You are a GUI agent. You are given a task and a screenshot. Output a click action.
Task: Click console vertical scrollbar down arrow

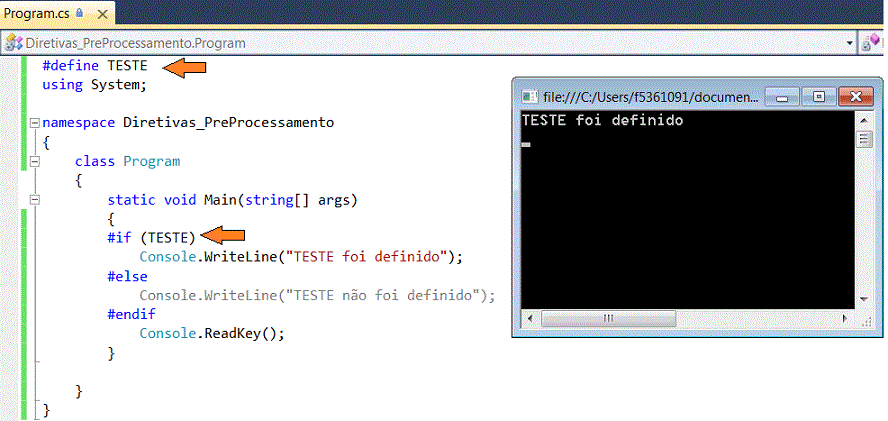tap(864, 299)
